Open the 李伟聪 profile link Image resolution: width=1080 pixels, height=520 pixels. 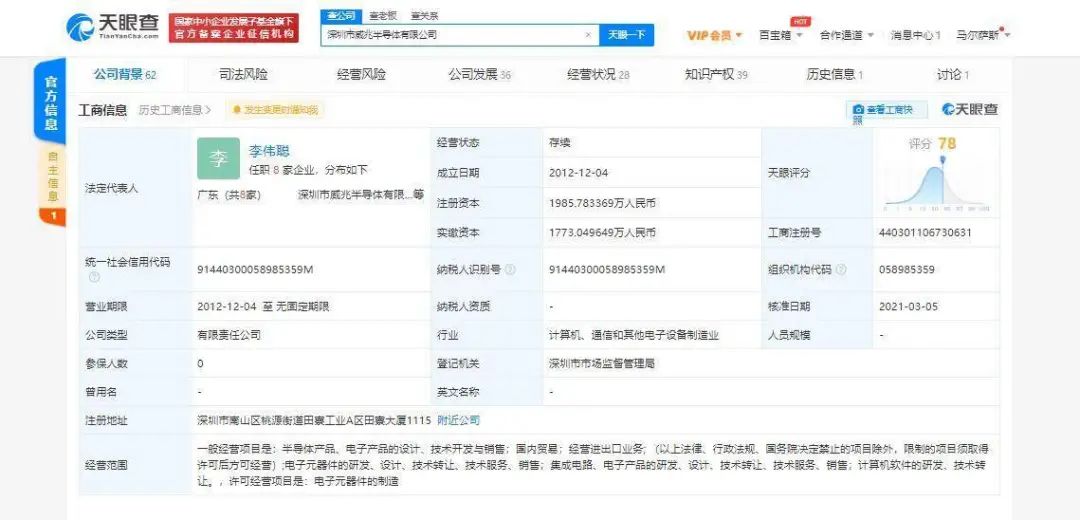point(270,151)
